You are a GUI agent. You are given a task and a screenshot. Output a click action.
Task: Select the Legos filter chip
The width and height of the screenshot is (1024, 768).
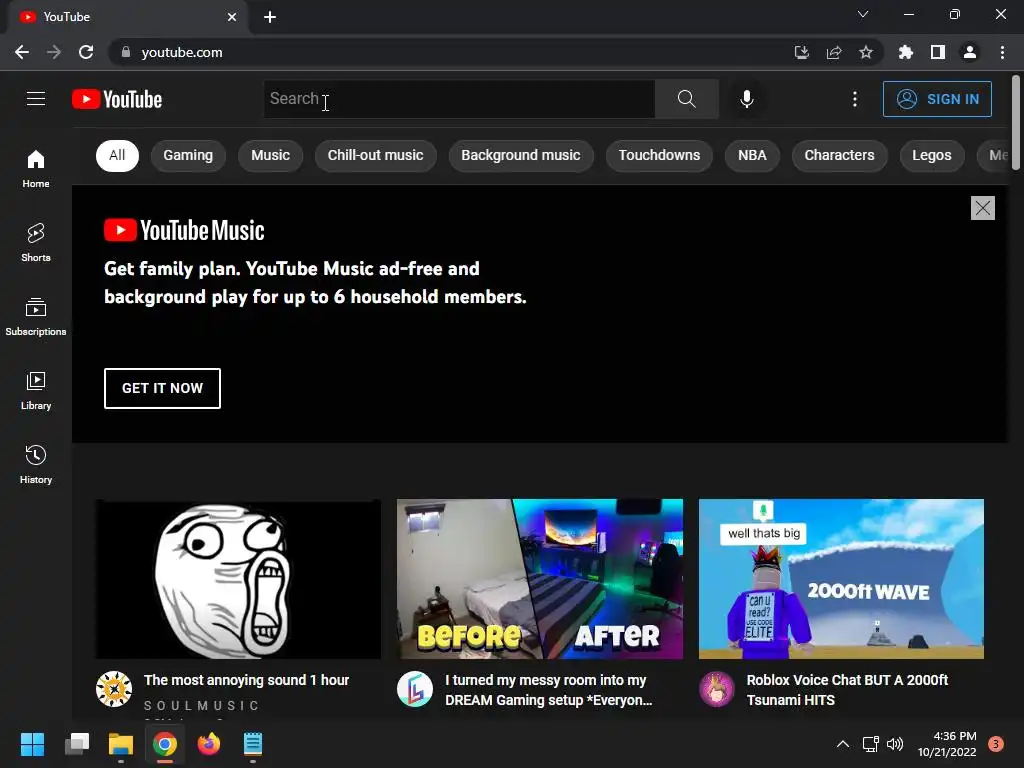(x=931, y=155)
